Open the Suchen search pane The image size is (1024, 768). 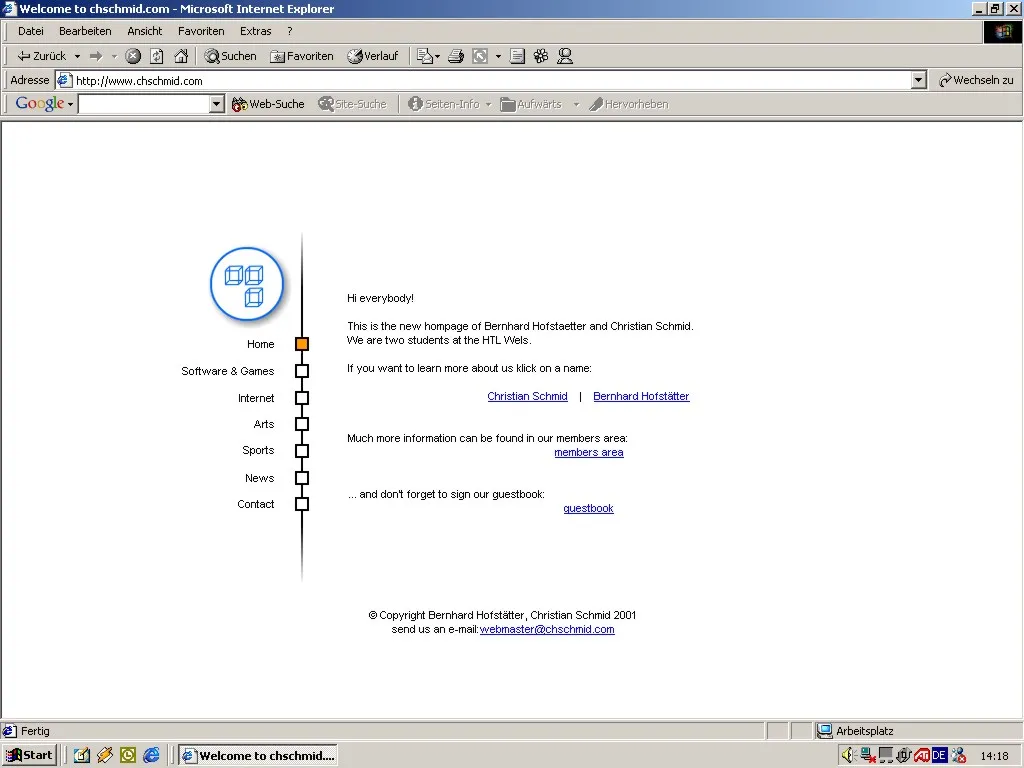click(231, 56)
